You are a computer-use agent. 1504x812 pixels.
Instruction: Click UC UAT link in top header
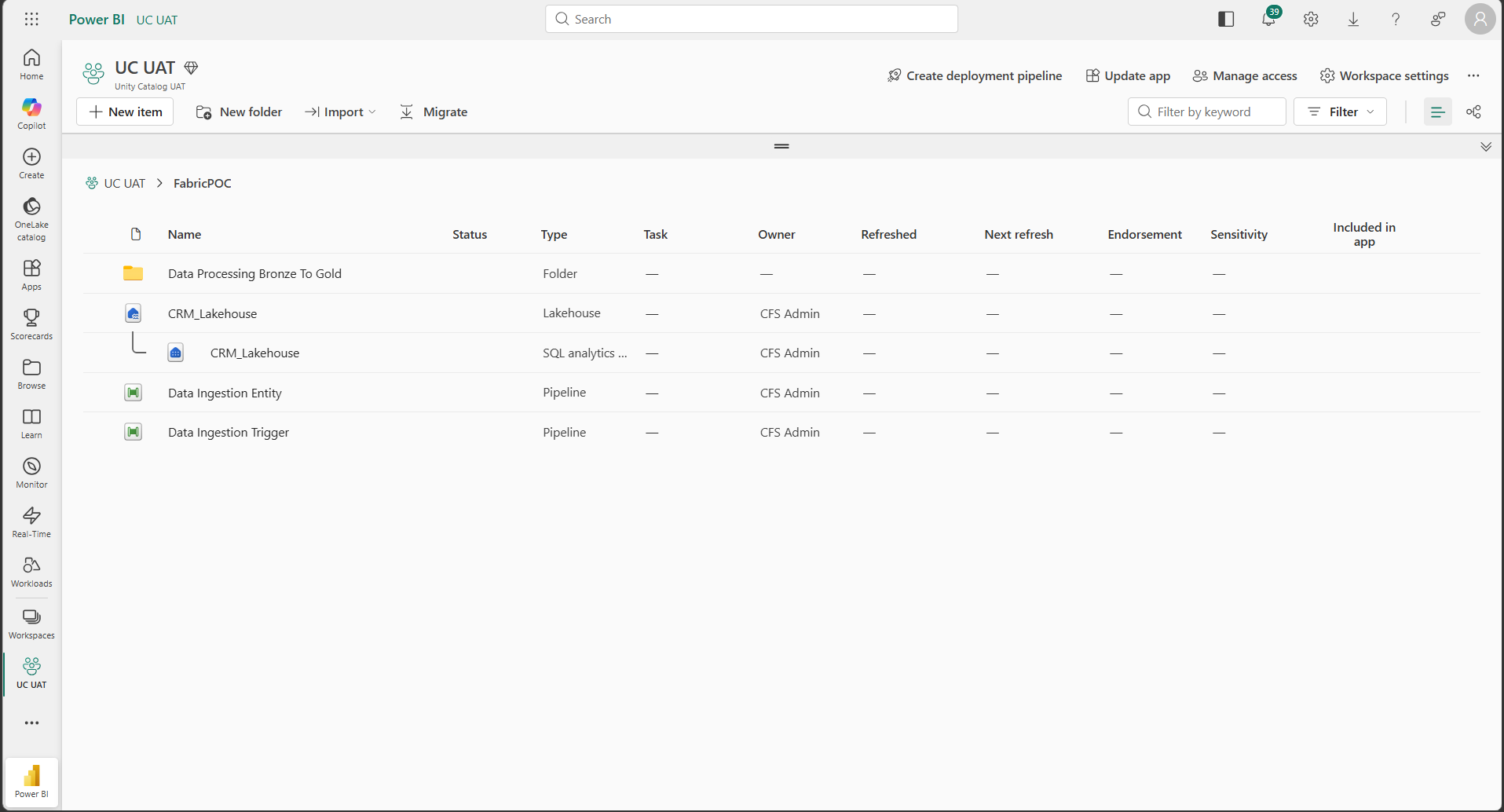[x=157, y=20]
